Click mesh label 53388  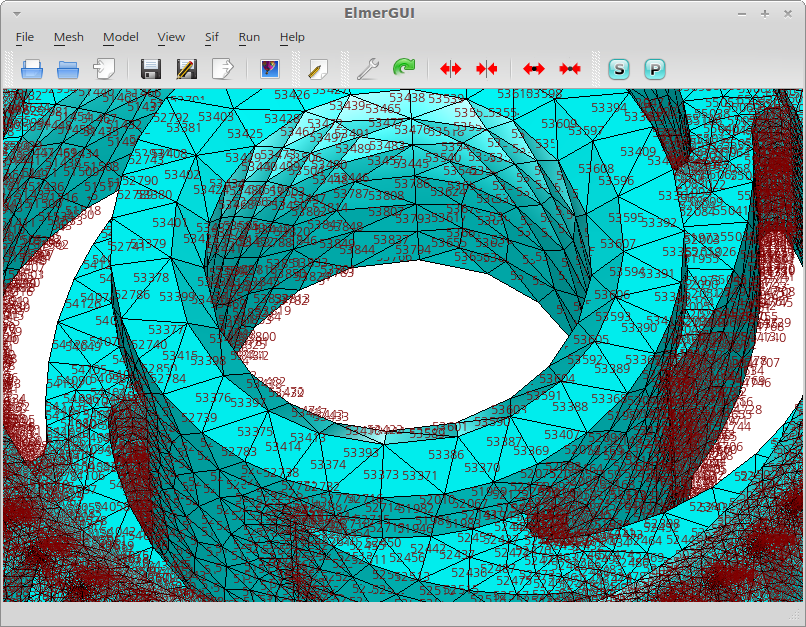[x=570, y=407]
